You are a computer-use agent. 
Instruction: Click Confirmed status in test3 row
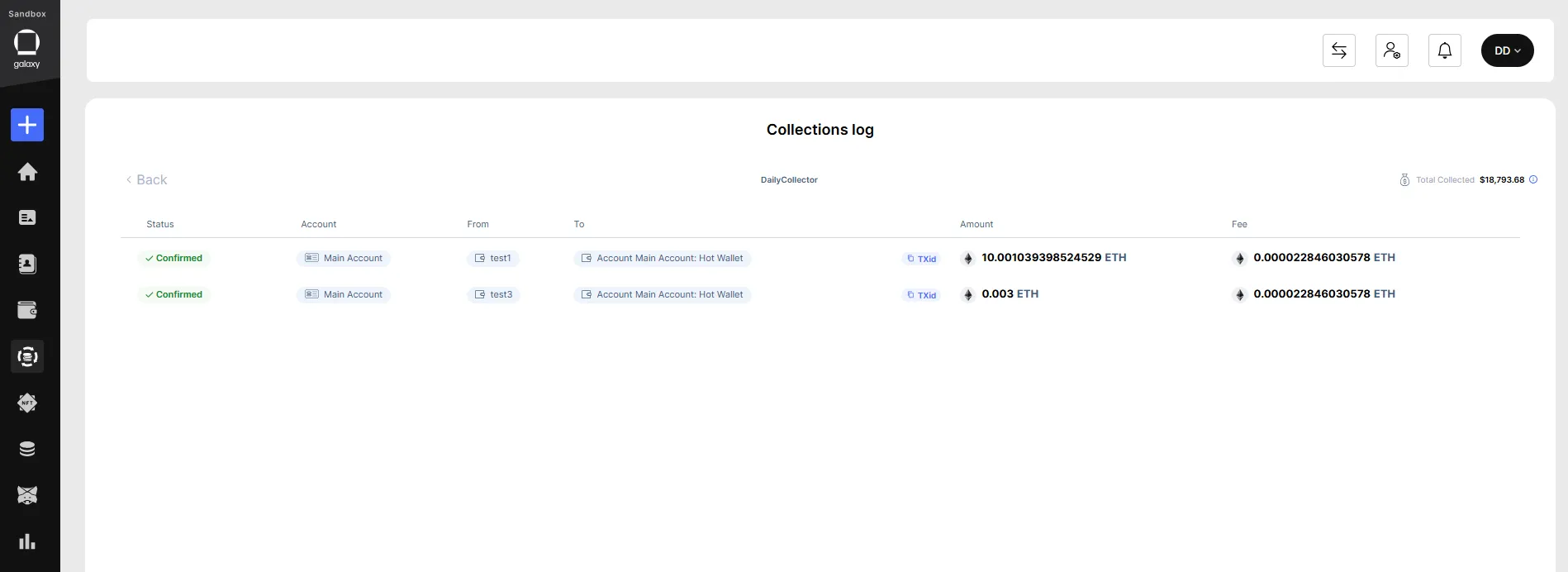pyautogui.click(x=173, y=294)
